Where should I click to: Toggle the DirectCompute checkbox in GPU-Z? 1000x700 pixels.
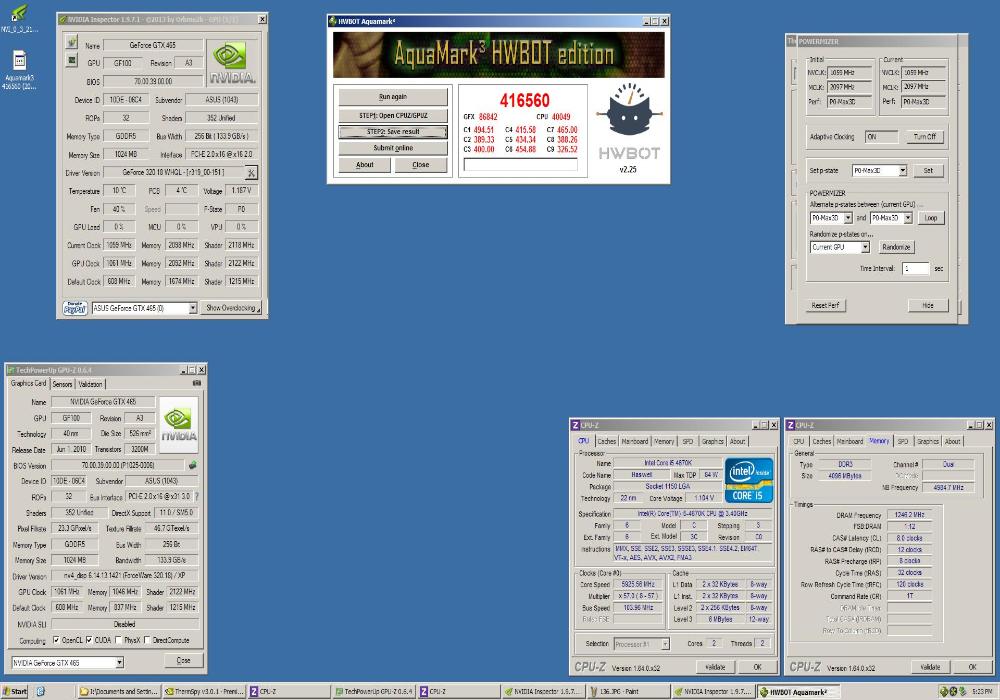point(147,640)
